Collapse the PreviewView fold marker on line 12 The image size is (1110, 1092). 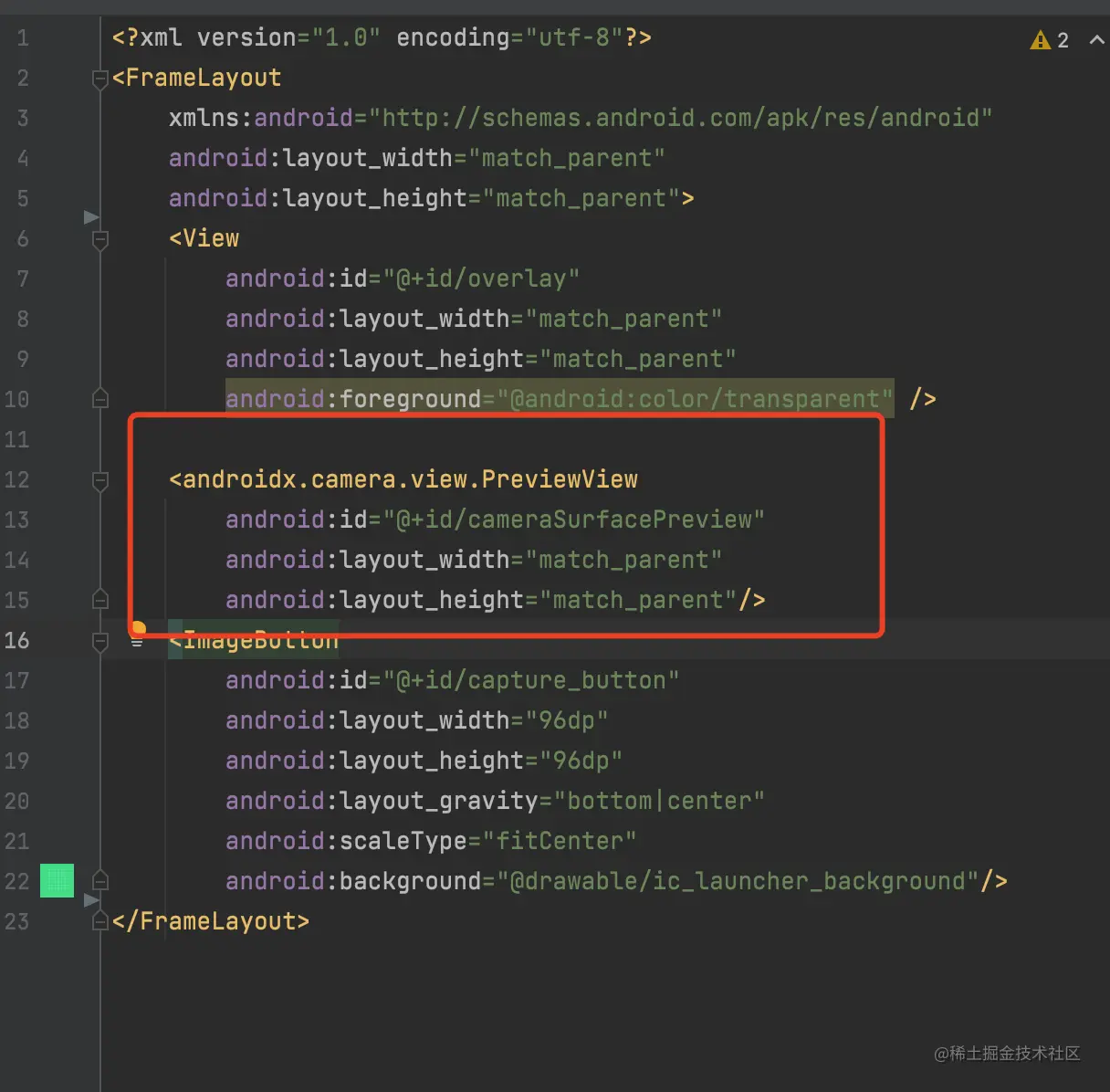pos(100,481)
